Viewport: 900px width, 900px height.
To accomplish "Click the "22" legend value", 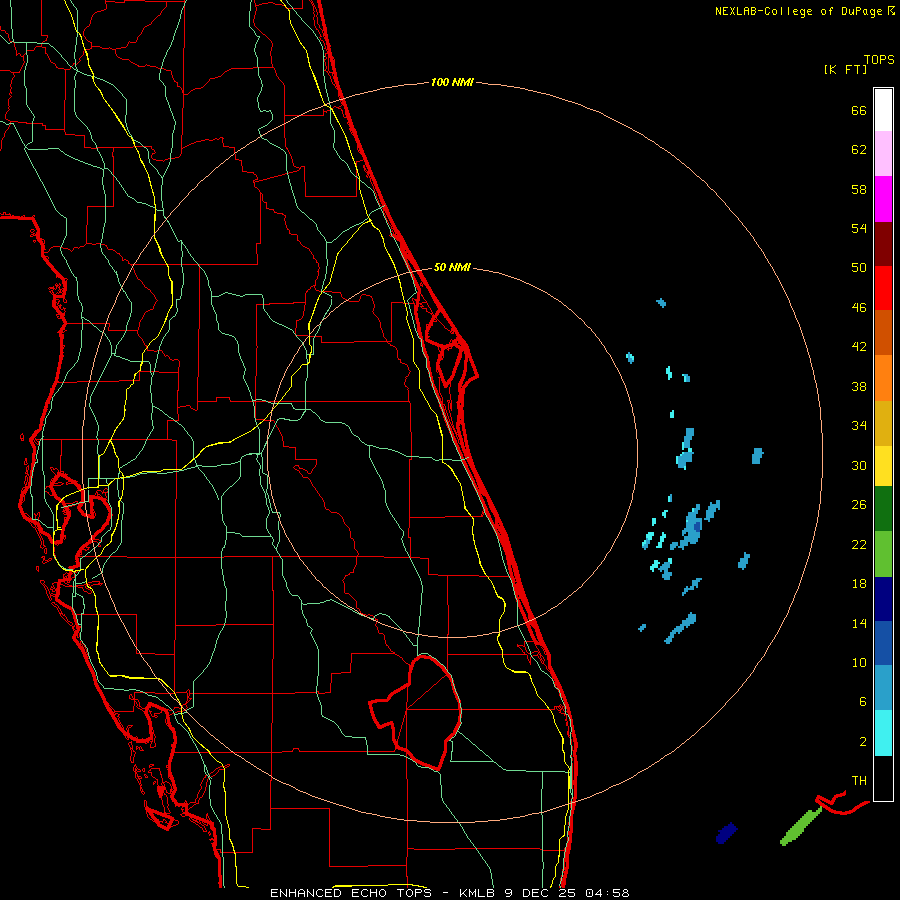I will (x=859, y=544).
